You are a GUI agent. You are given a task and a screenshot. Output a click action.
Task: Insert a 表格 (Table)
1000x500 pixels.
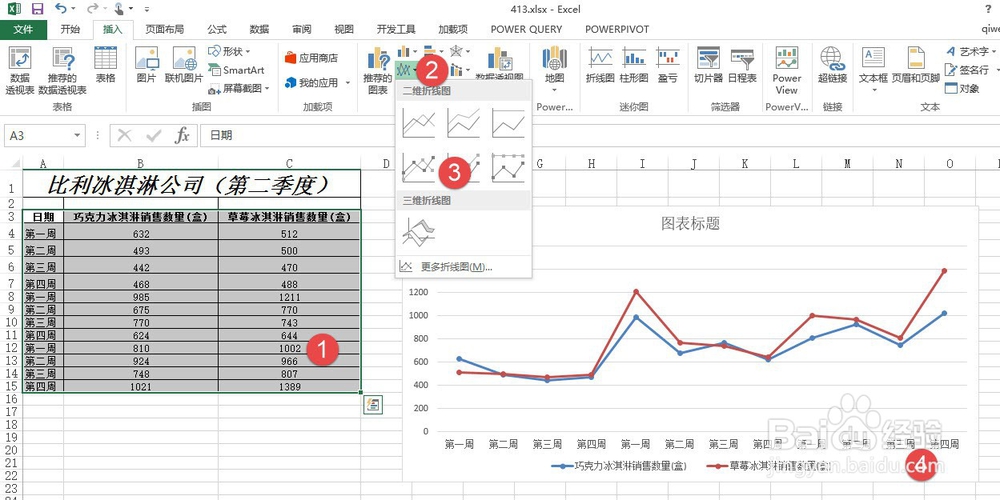click(x=105, y=65)
